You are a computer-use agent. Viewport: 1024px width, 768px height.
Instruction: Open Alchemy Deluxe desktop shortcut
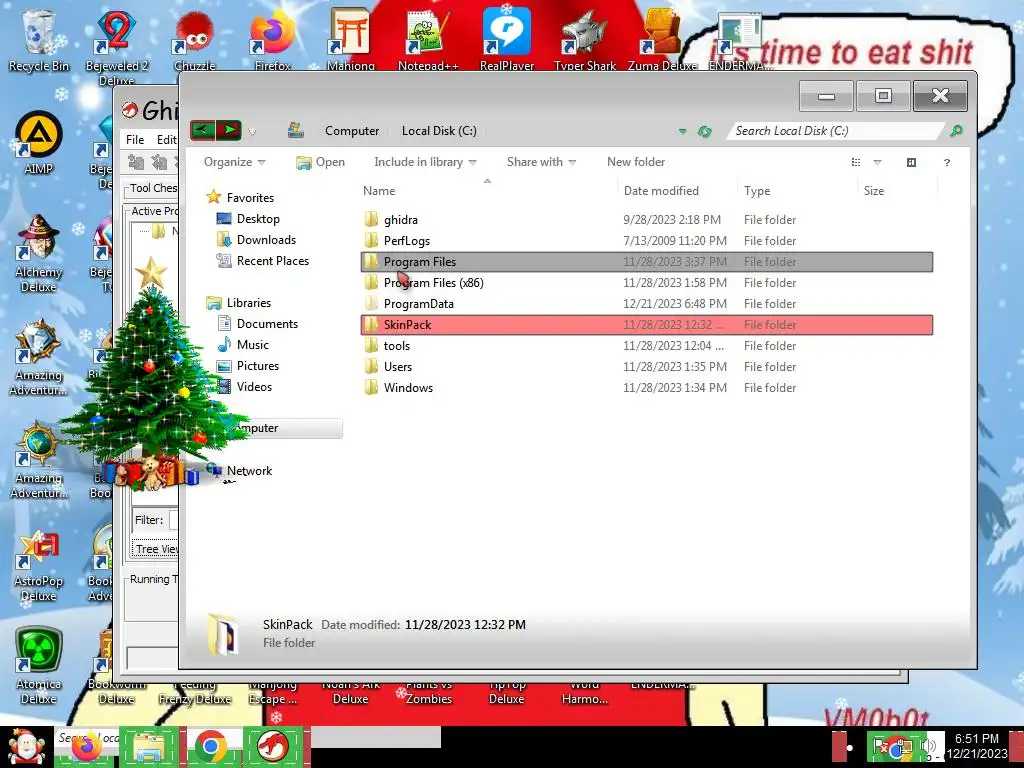39,253
